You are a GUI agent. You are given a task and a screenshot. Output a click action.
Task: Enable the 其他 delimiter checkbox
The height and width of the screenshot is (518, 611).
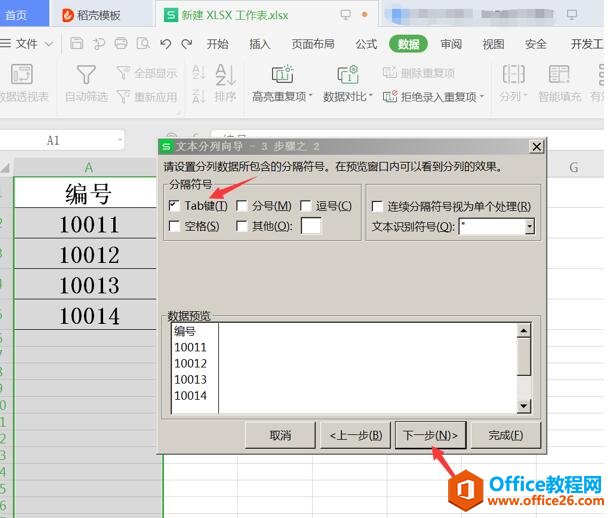[x=242, y=226]
